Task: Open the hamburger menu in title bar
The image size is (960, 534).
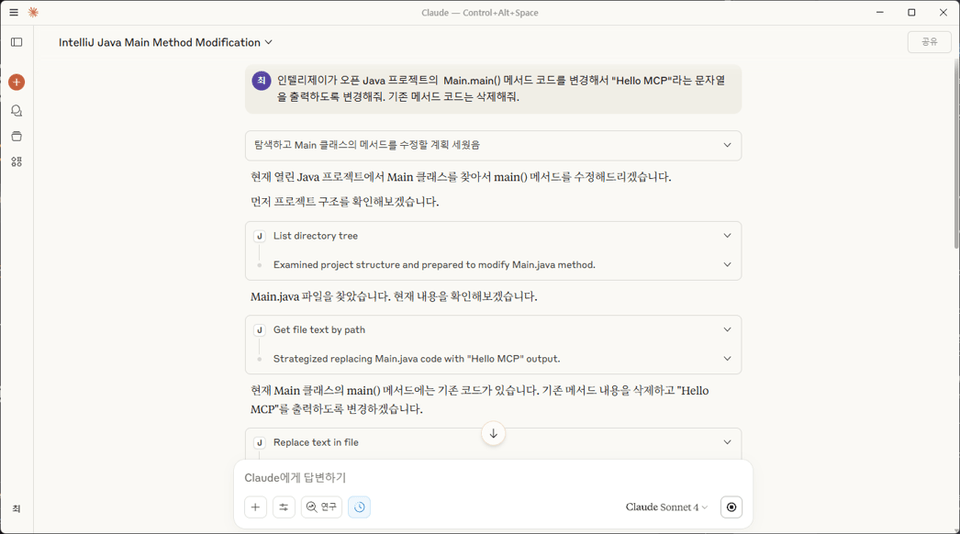Action: coord(13,12)
